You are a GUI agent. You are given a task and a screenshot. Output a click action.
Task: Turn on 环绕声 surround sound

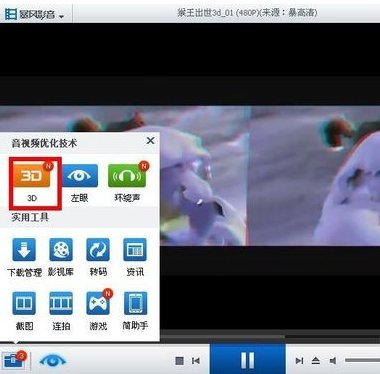[127, 175]
